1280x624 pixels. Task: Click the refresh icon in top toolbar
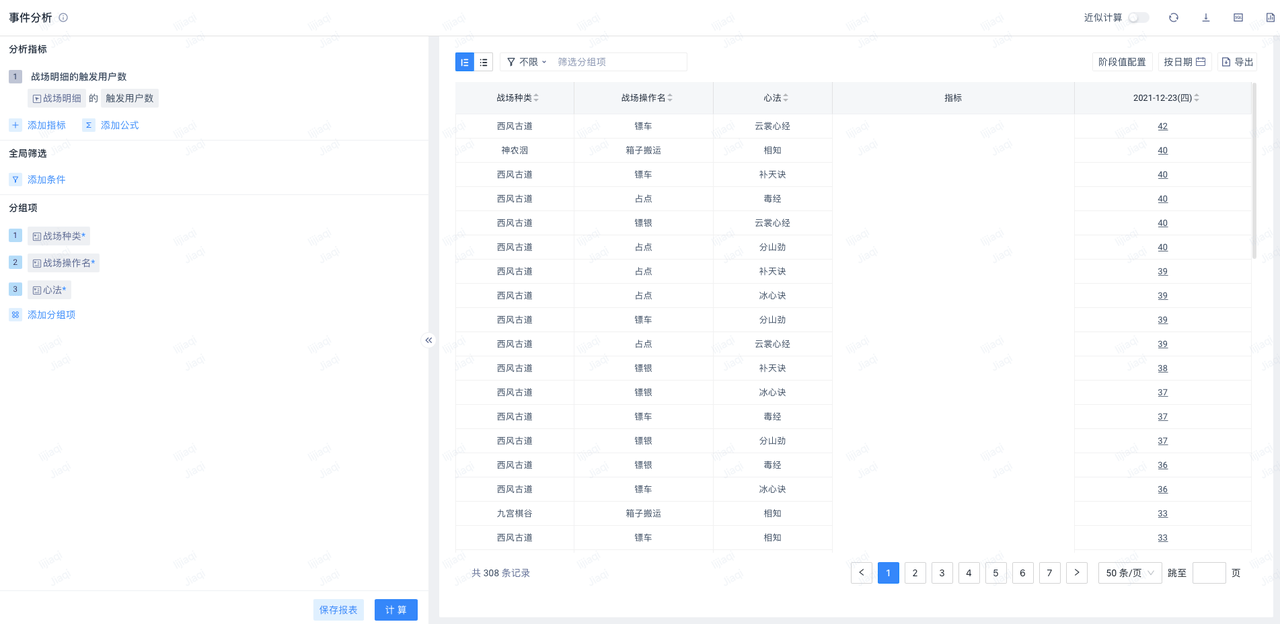[1173, 18]
